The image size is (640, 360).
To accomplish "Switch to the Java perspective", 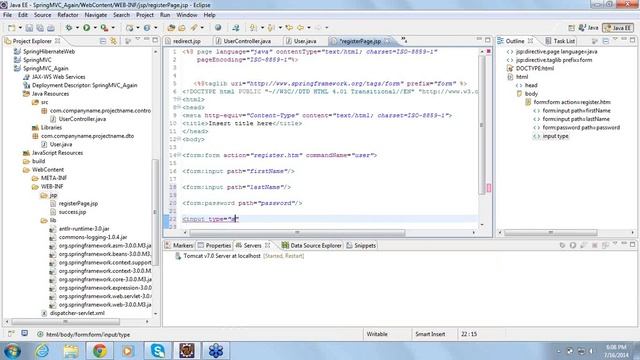I will 589,28.
